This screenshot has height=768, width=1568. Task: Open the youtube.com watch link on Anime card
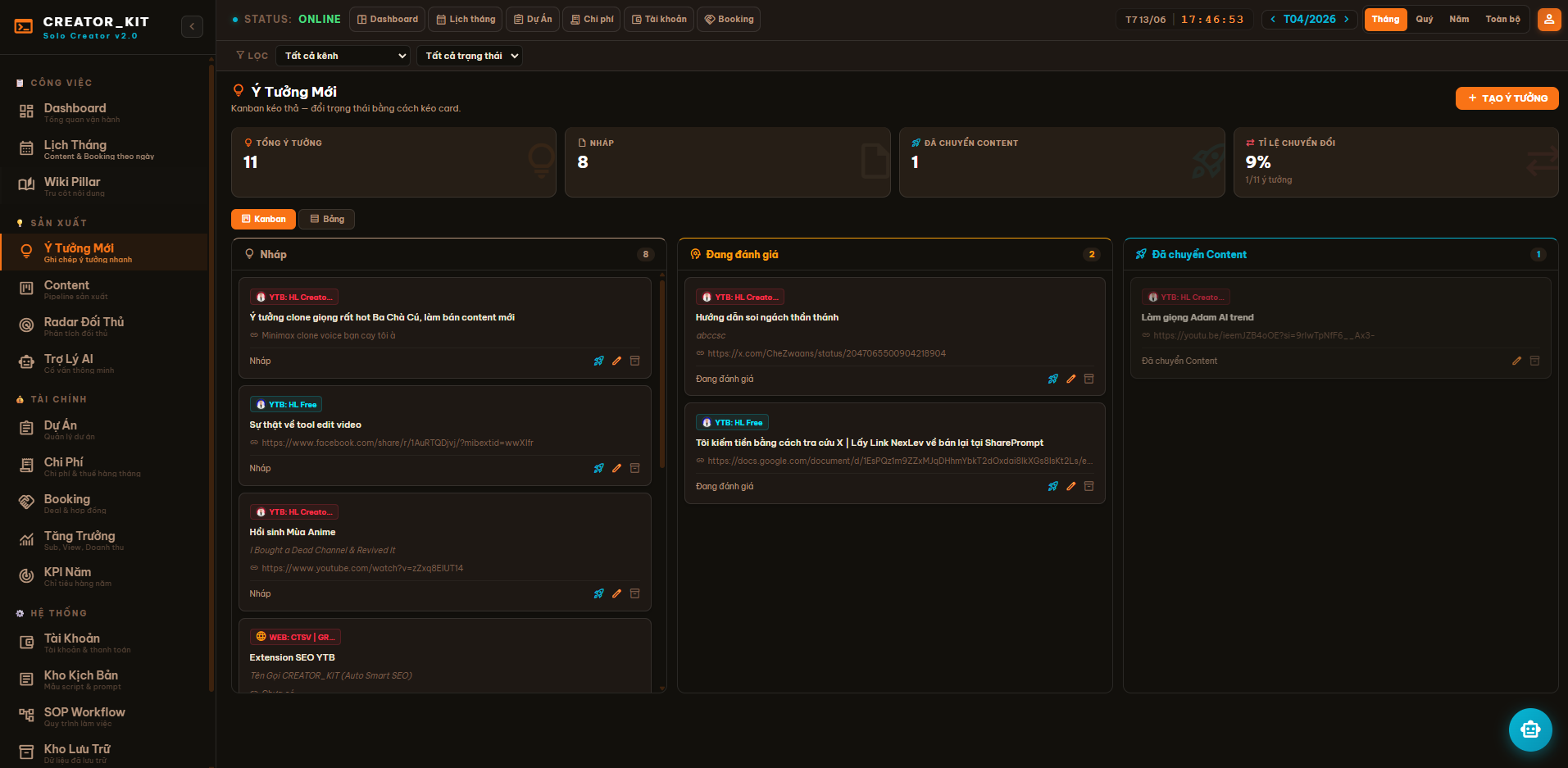pos(362,568)
